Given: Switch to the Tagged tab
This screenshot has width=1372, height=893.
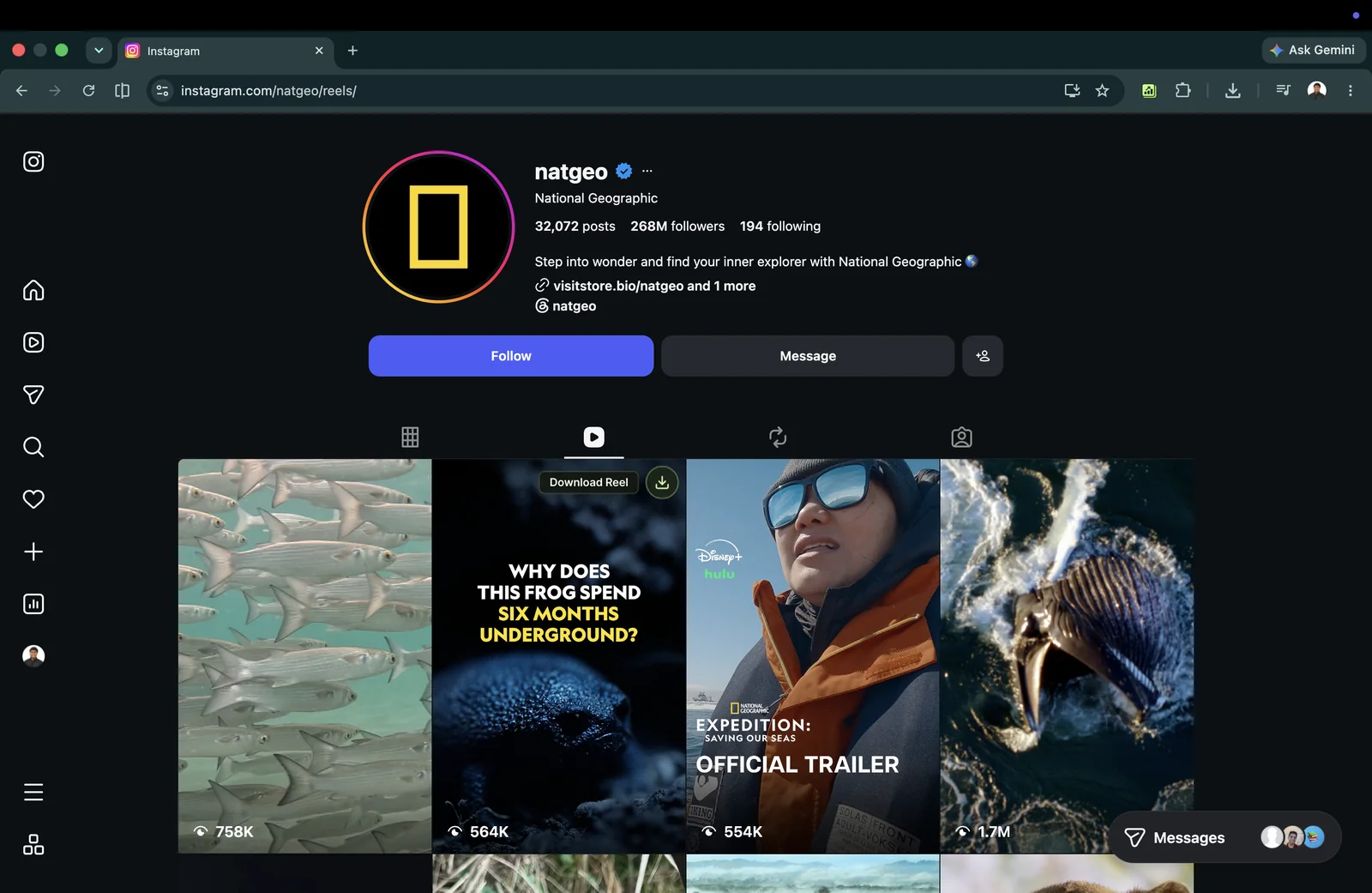Looking at the screenshot, I should (x=961, y=437).
